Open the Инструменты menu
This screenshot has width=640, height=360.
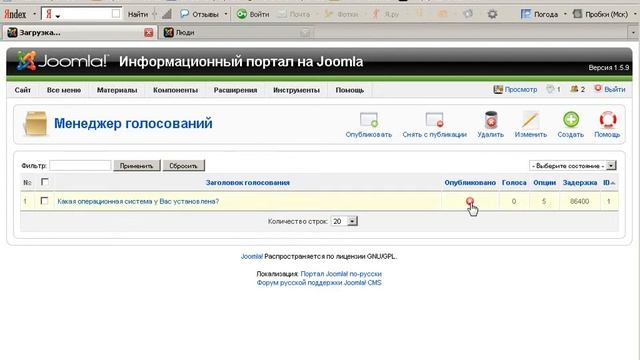click(296, 90)
